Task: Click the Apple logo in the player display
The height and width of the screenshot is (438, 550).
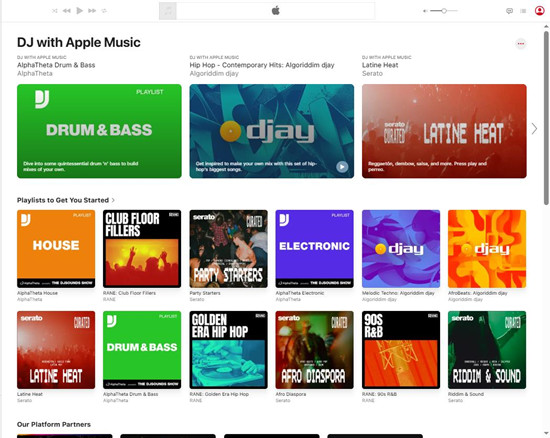Action: pyautogui.click(x=276, y=11)
